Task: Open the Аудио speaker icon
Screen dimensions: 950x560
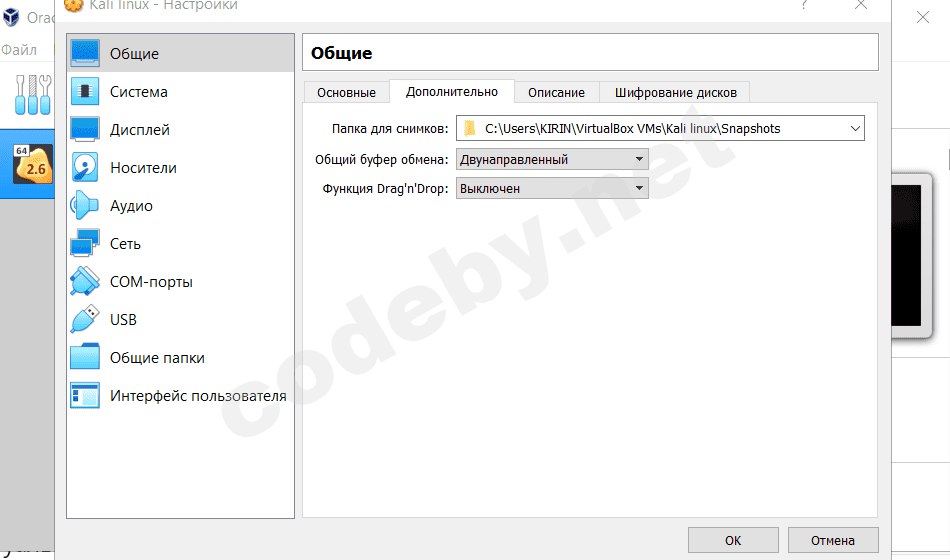Action: pos(84,205)
